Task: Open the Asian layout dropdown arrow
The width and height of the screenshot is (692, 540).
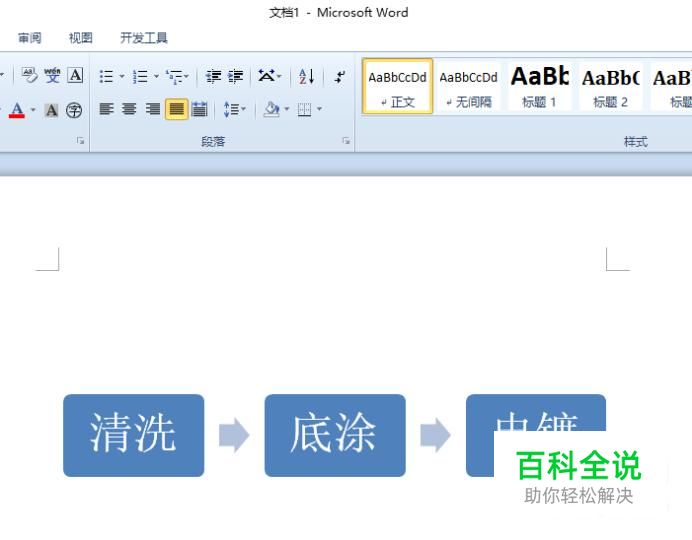Action: [x=279, y=76]
